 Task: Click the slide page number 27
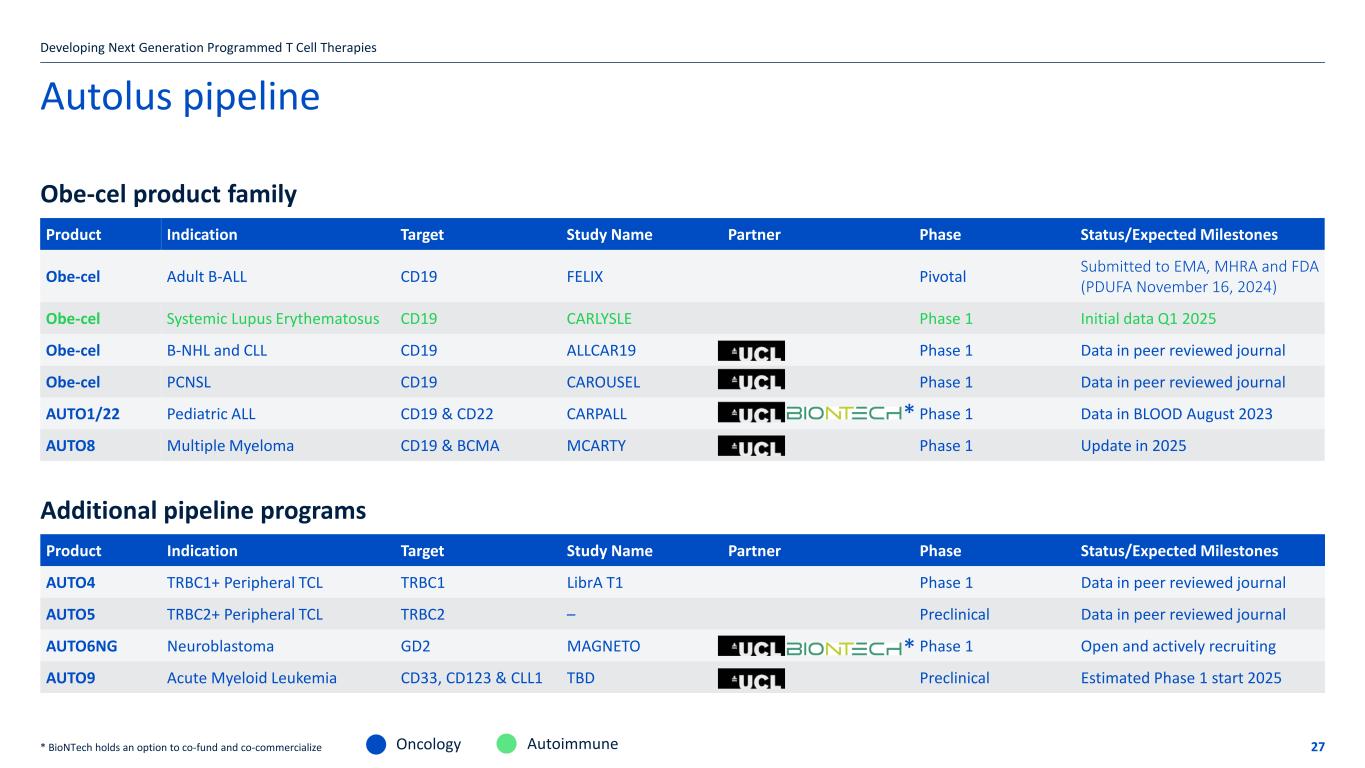pyautogui.click(x=1317, y=747)
